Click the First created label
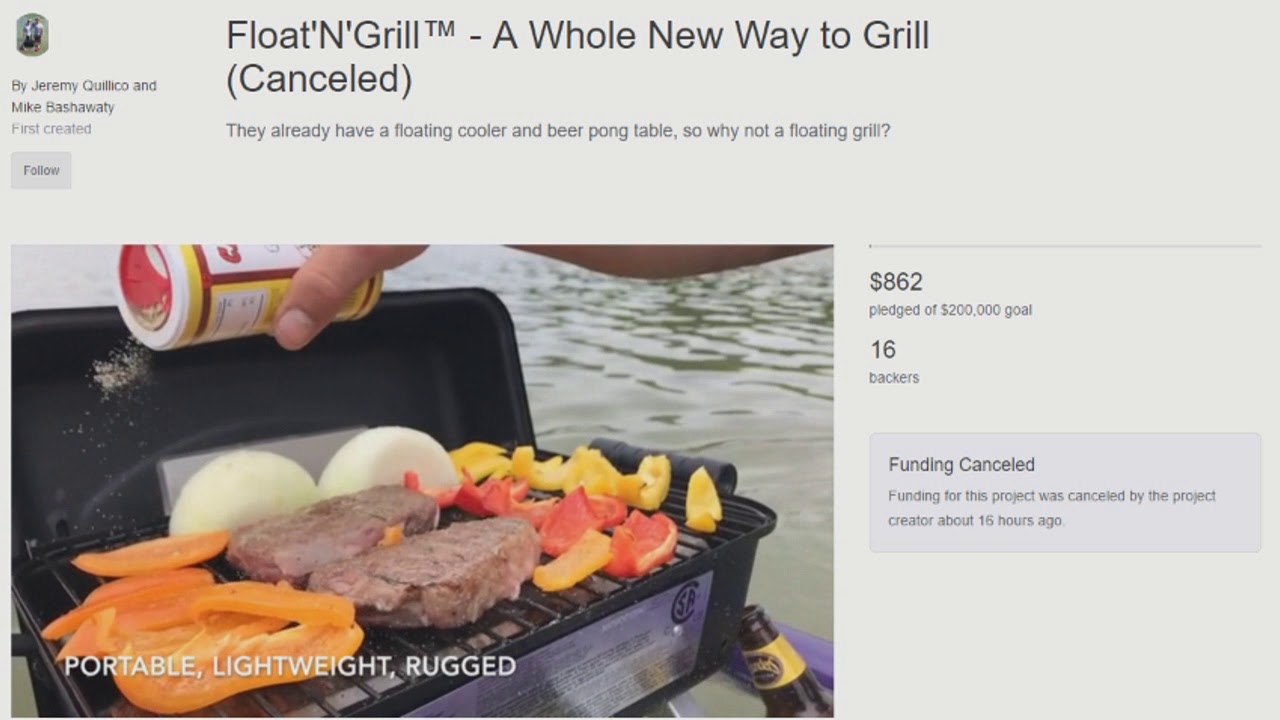The image size is (1280, 720). (51, 129)
